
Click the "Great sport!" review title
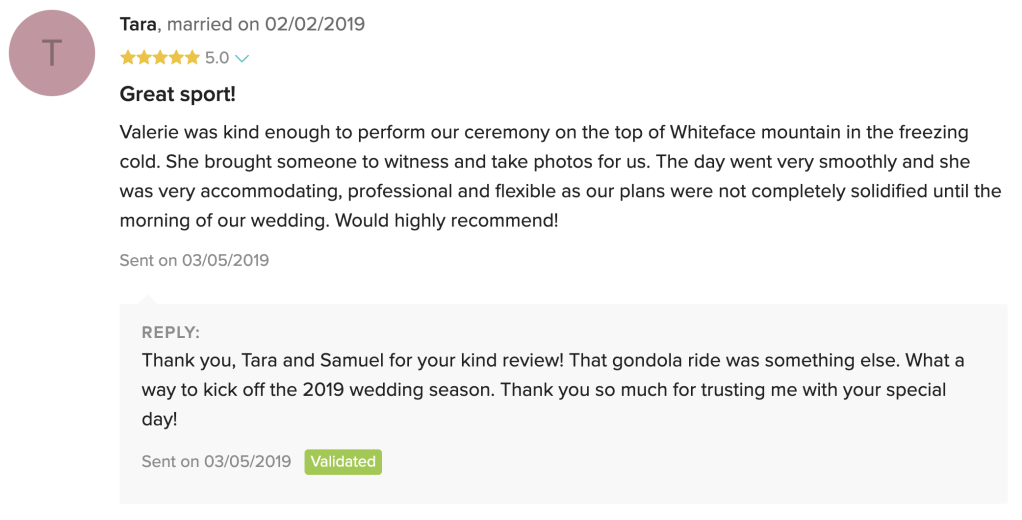click(x=177, y=95)
